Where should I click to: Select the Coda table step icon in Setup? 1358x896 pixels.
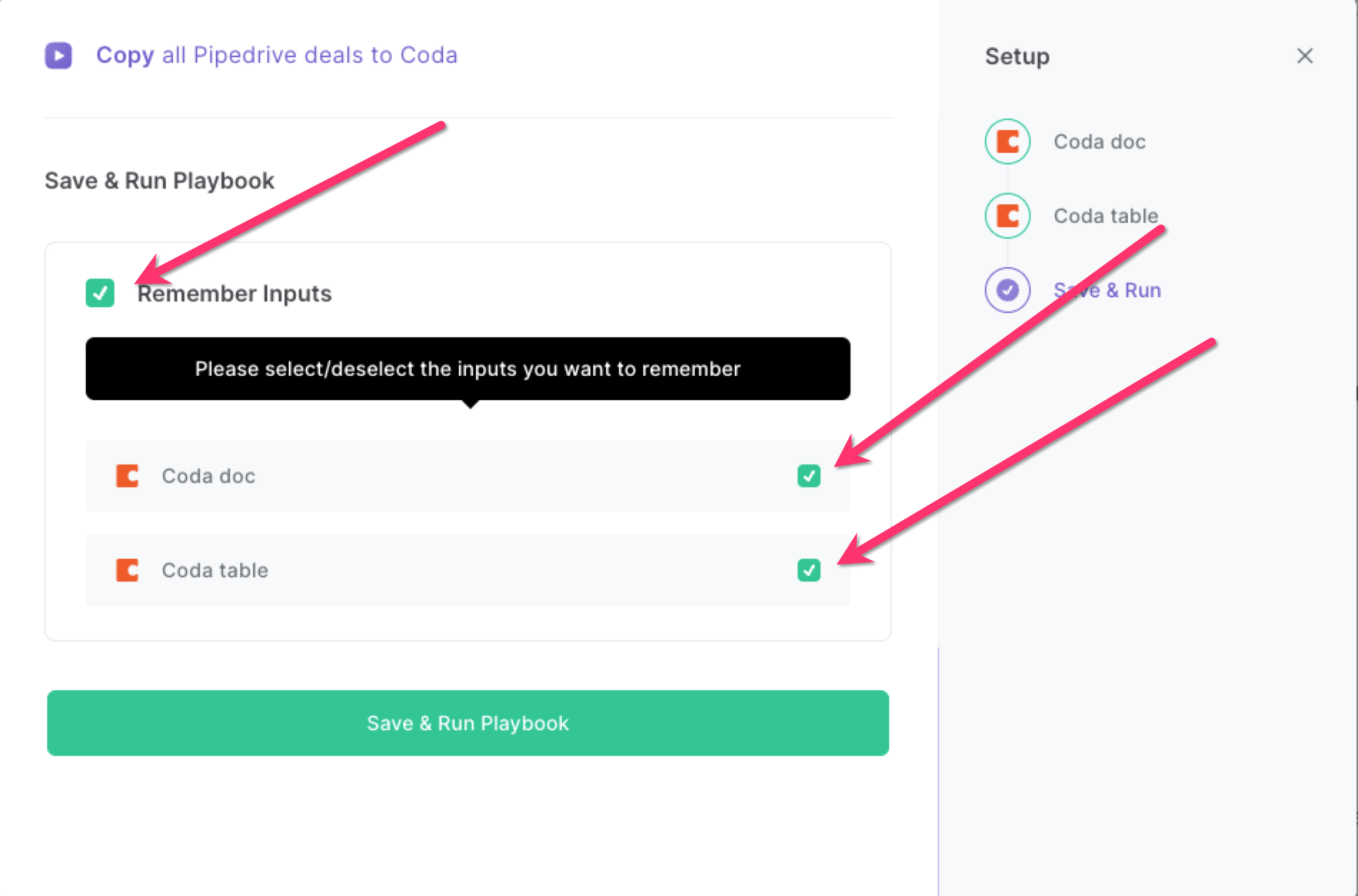(x=1008, y=216)
